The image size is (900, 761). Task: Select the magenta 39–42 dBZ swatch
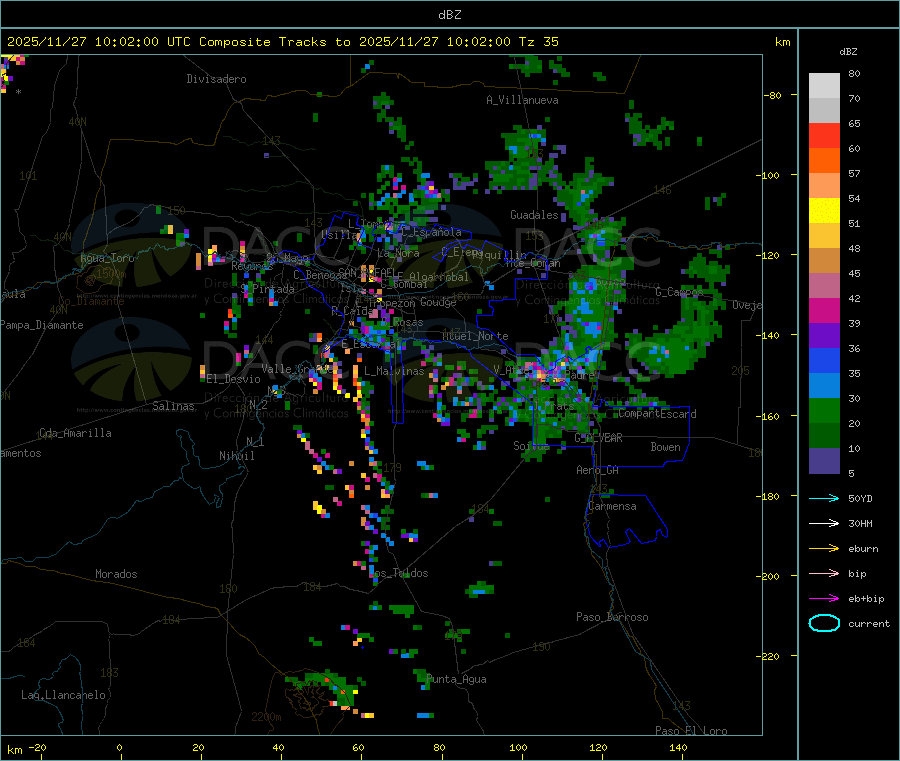(x=824, y=311)
